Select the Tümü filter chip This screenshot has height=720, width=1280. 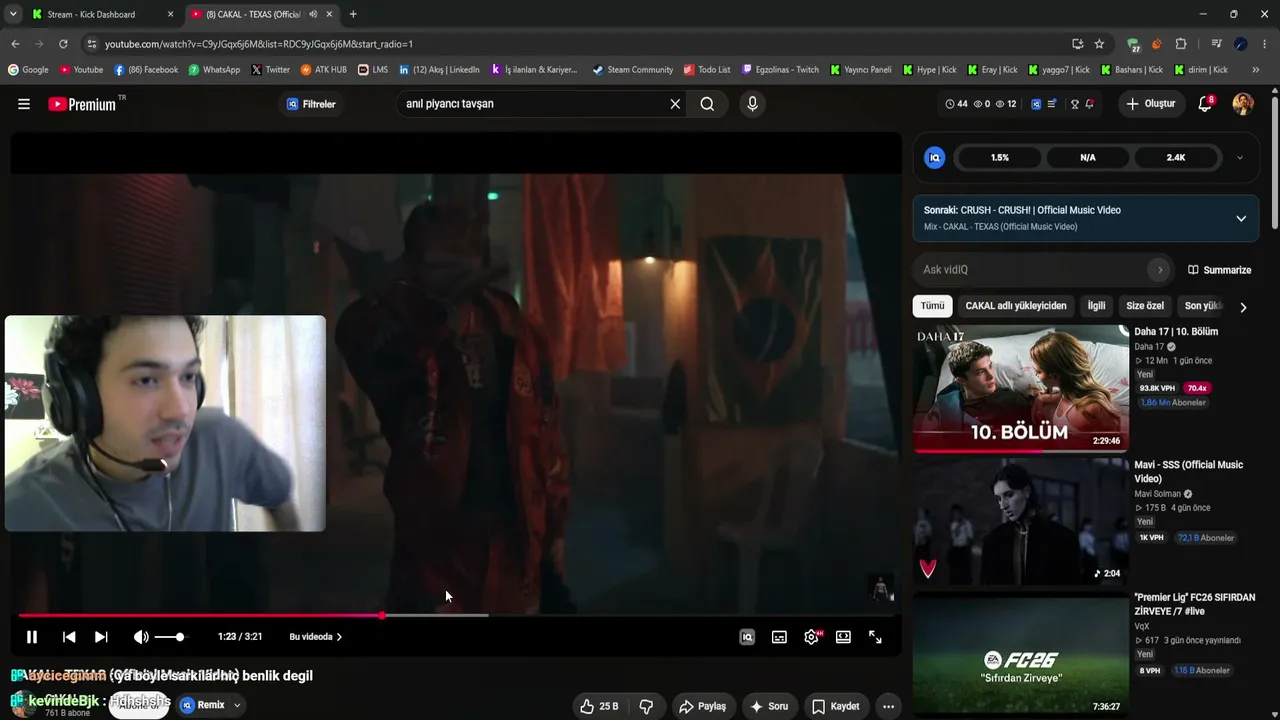[x=932, y=306]
